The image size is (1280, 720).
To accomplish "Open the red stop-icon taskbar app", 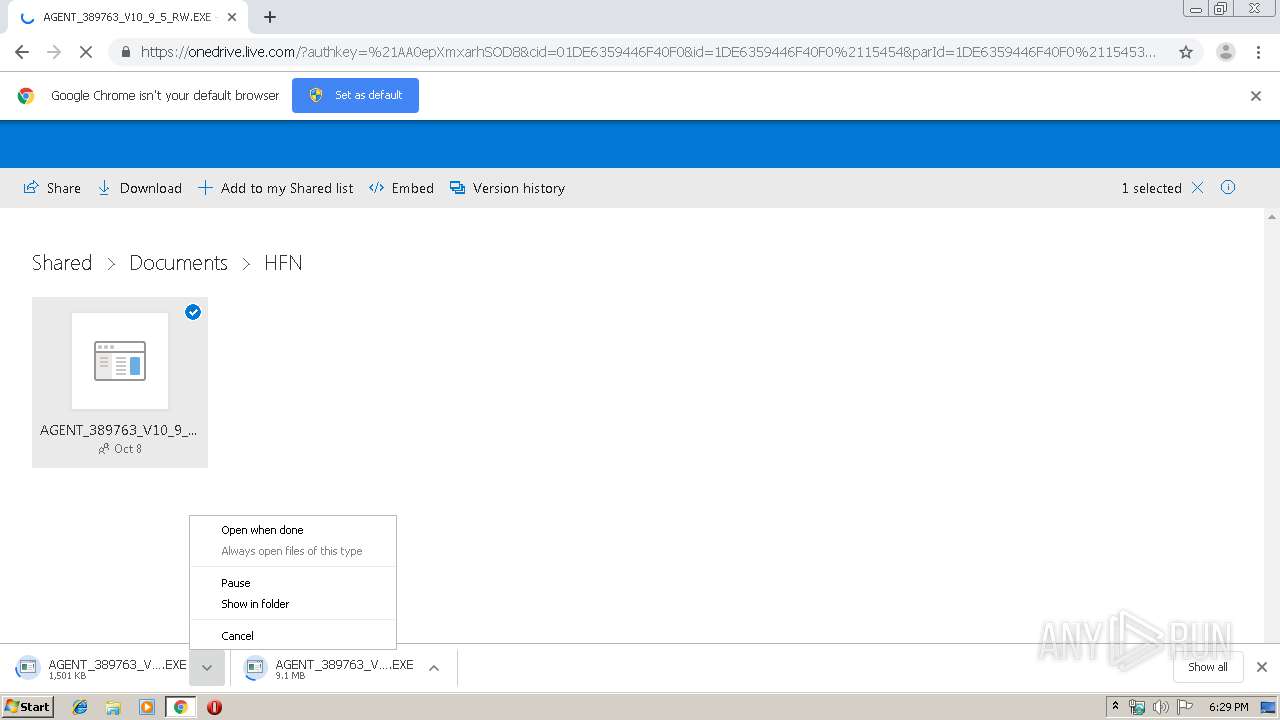I will (214, 707).
